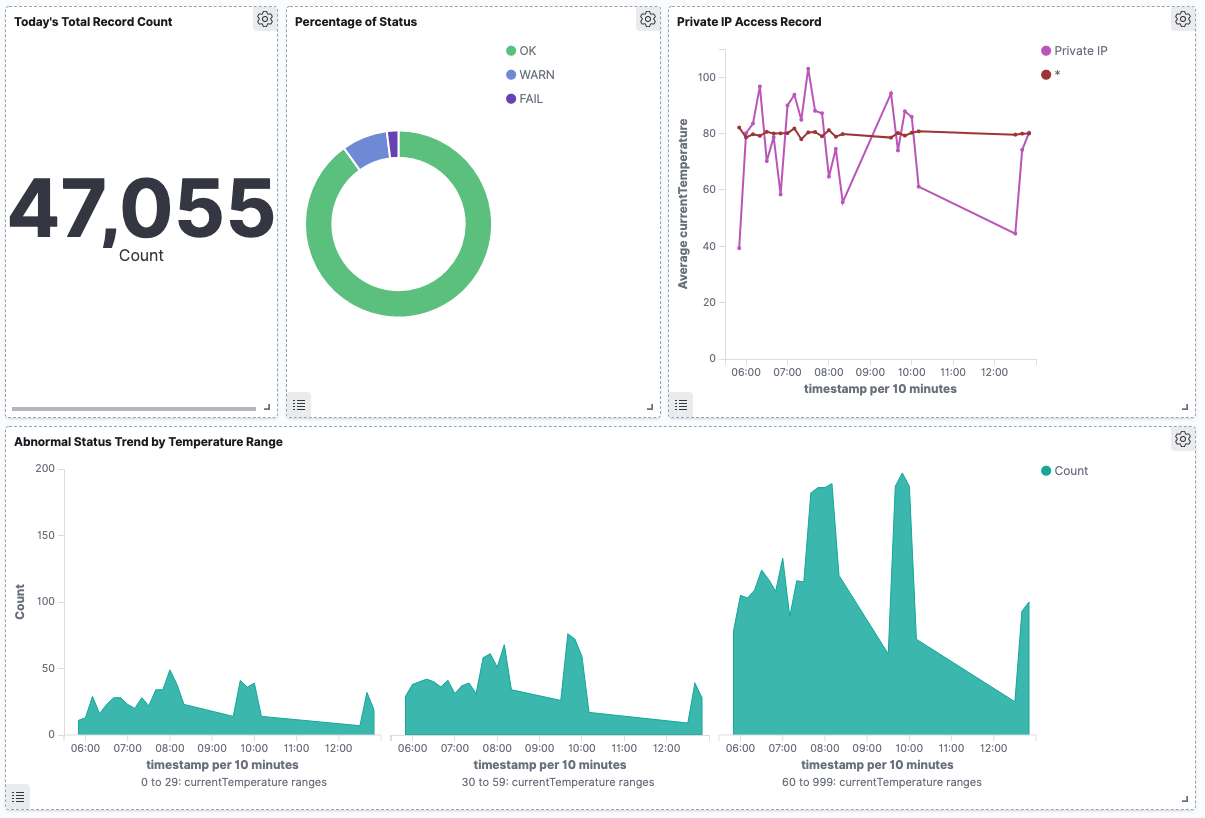The image size is (1205, 818).
Task: Select WARN legend label
Action: [x=537, y=75]
